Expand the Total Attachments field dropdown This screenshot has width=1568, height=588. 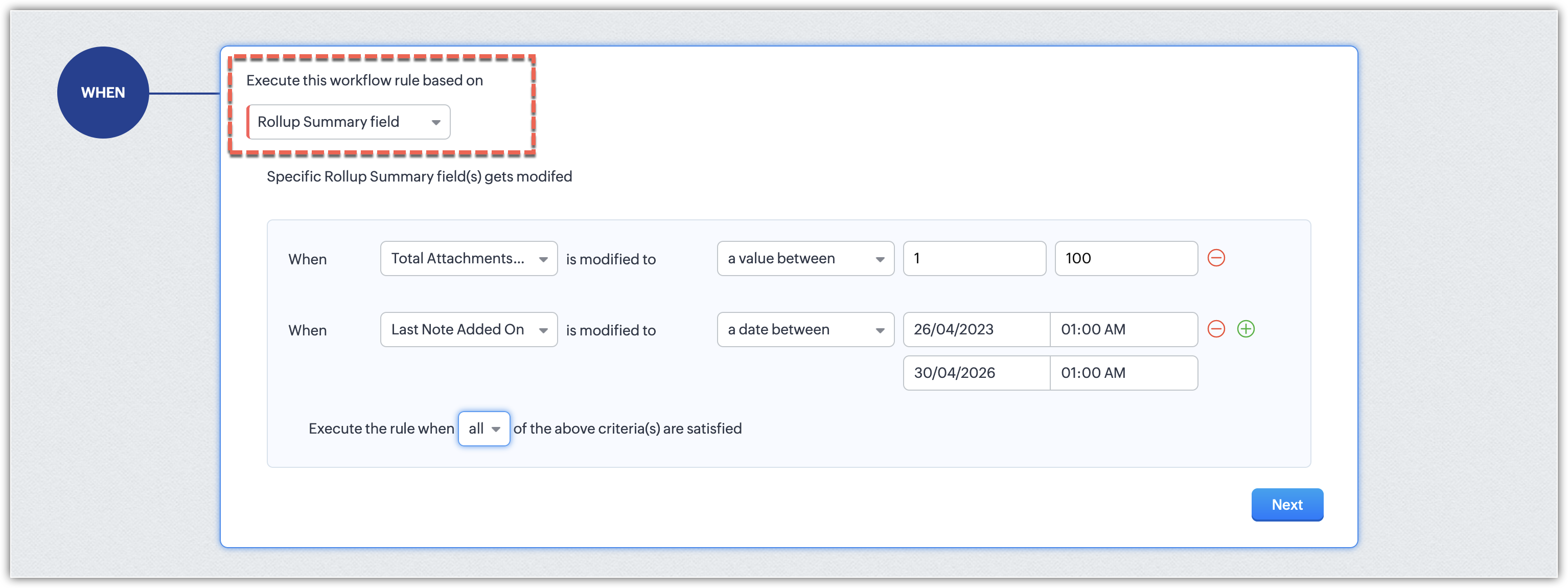468,259
